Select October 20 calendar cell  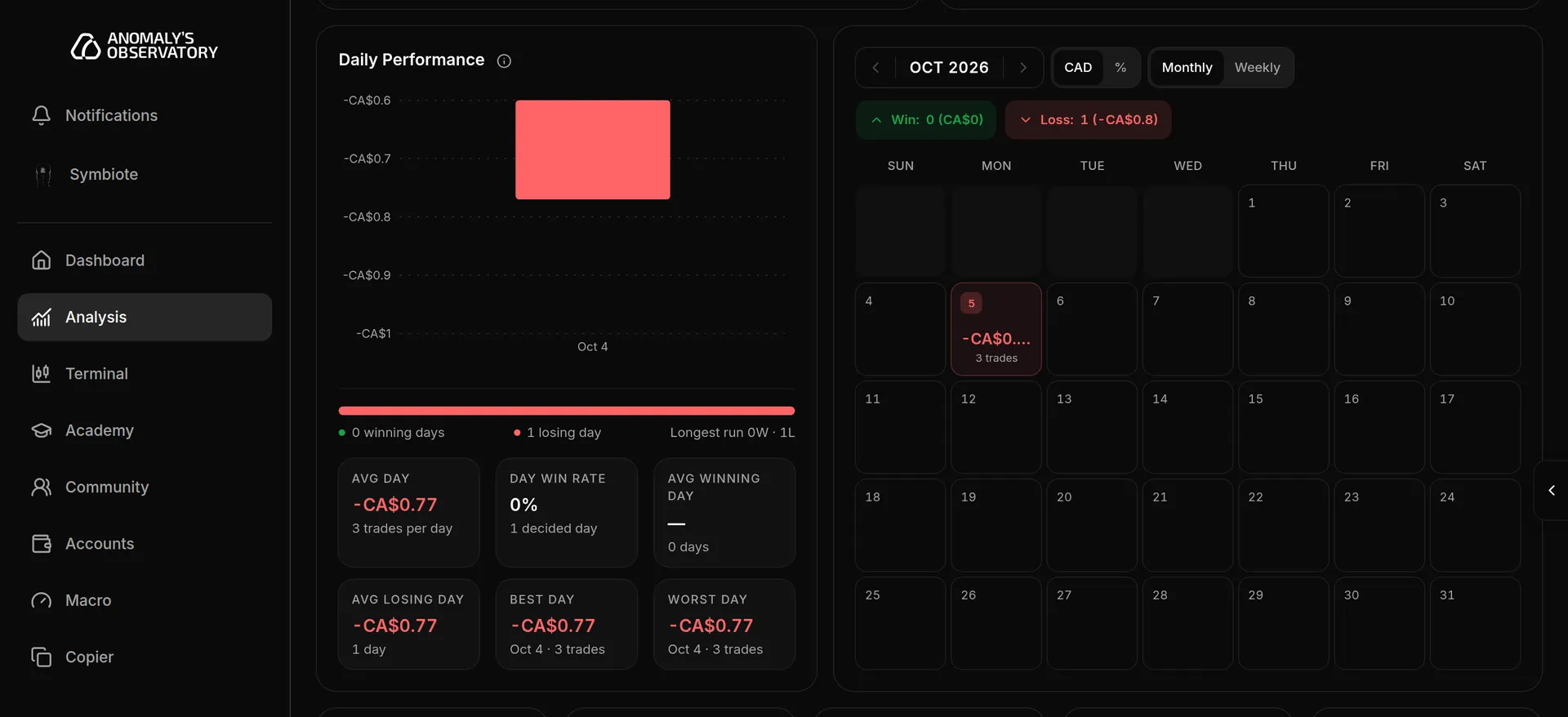point(1092,525)
